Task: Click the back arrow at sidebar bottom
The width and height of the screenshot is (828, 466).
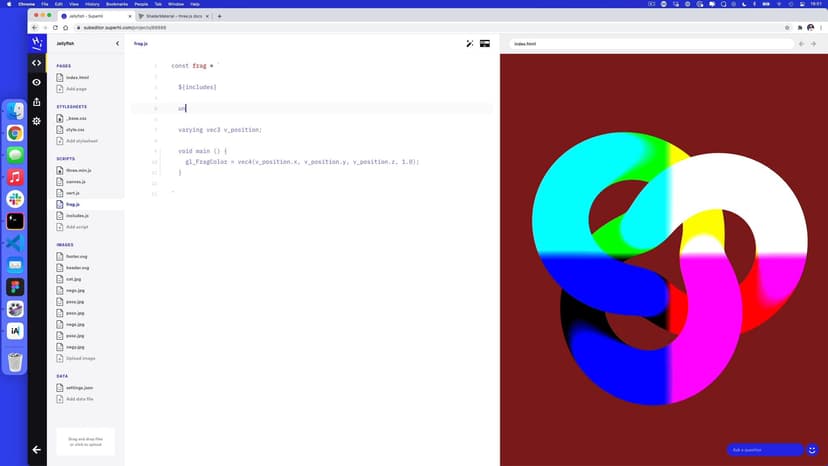Action: click(x=37, y=450)
